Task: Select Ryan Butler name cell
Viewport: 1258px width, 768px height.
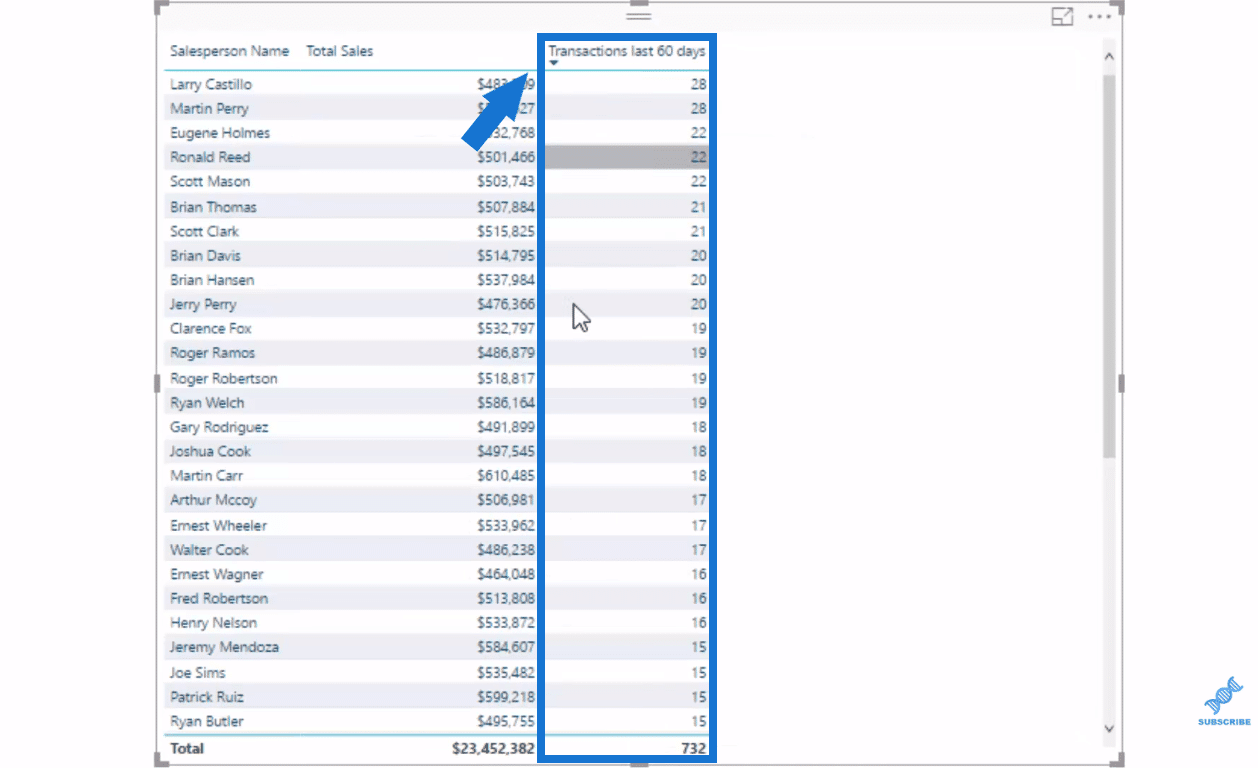Action: (x=207, y=721)
